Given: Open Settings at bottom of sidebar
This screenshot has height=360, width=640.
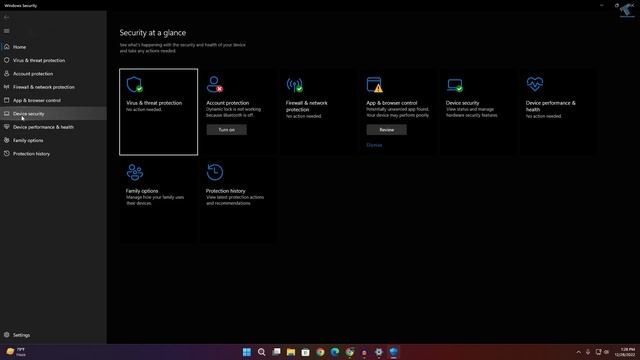Looking at the screenshot, I should (x=53, y=335).
